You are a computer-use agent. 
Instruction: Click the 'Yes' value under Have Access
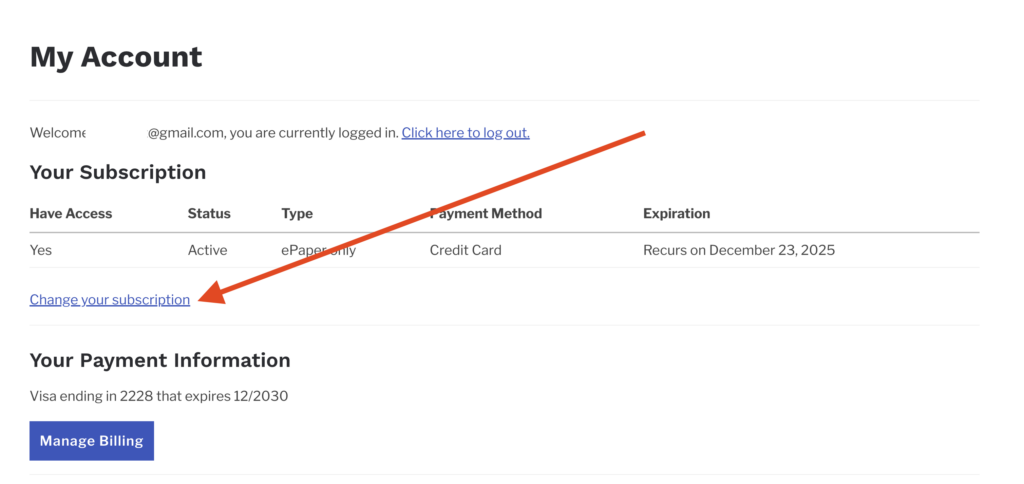tap(41, 250)
